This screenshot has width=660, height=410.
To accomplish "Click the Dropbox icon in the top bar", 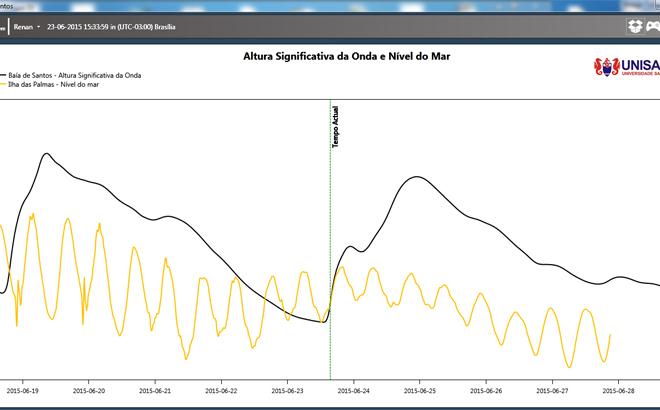I will tap(635, 26).
